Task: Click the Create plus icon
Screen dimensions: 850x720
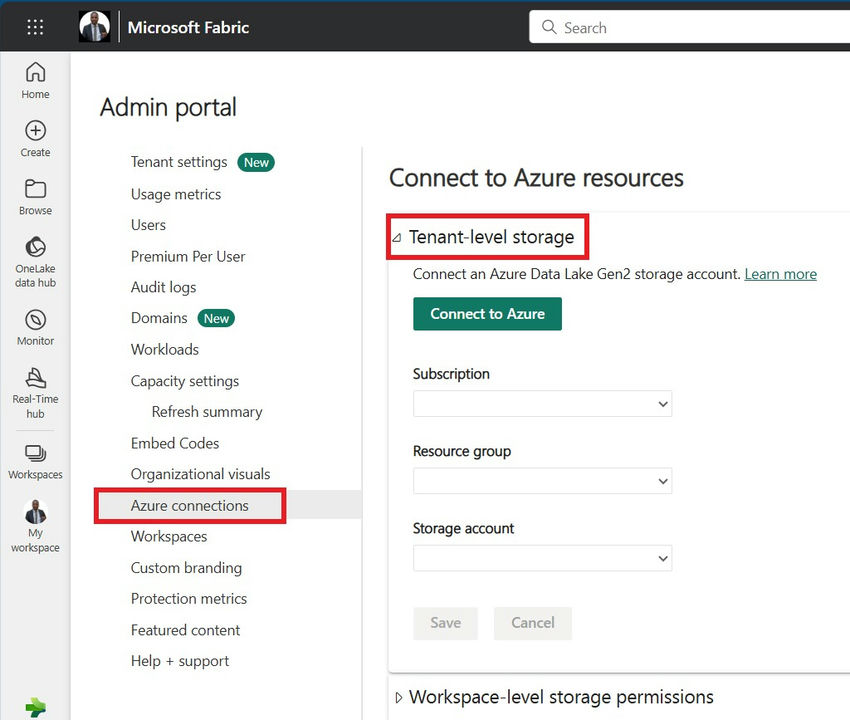Action: pos(35,138)
